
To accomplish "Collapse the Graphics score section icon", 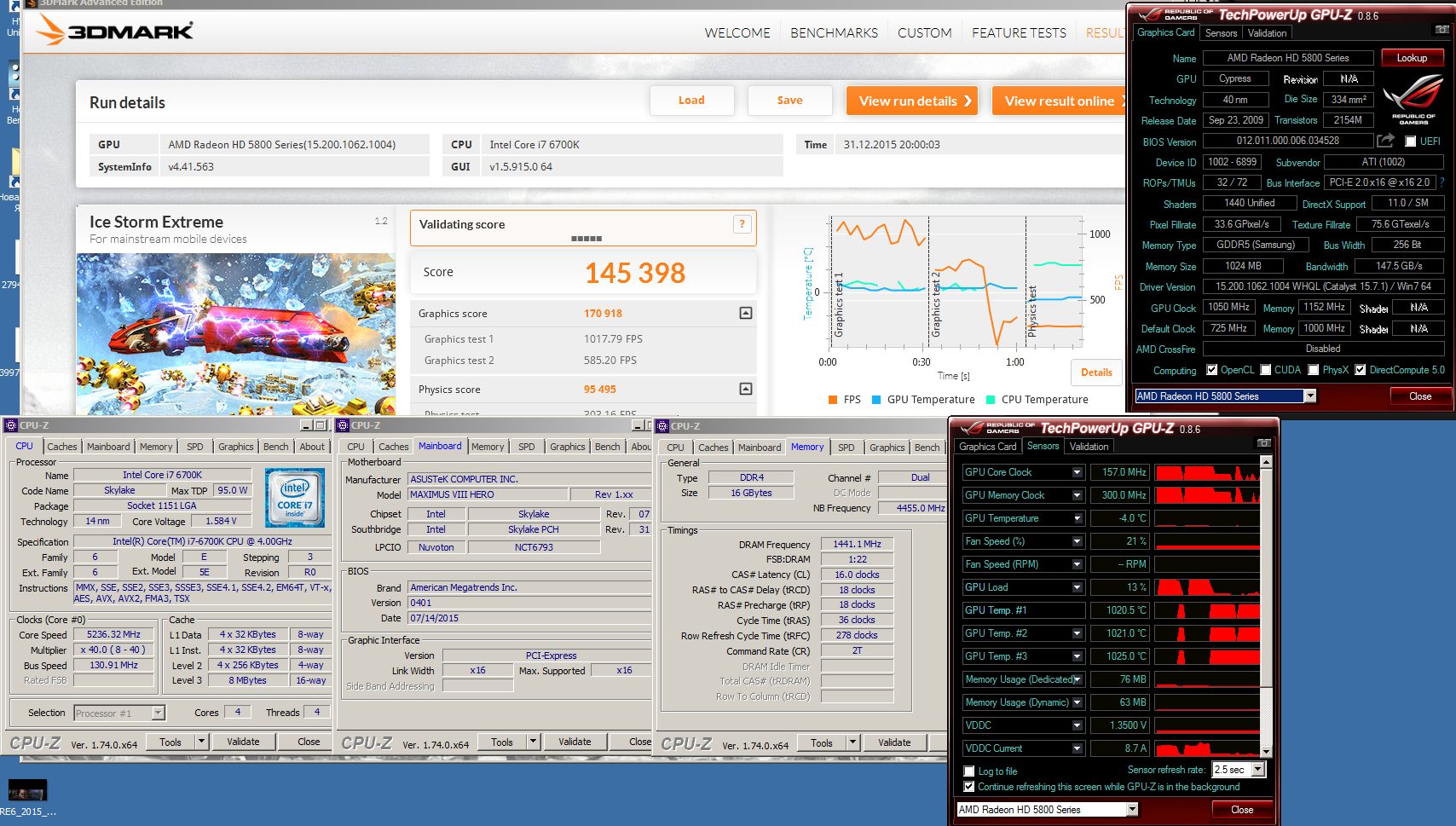I will coord(746,313).
